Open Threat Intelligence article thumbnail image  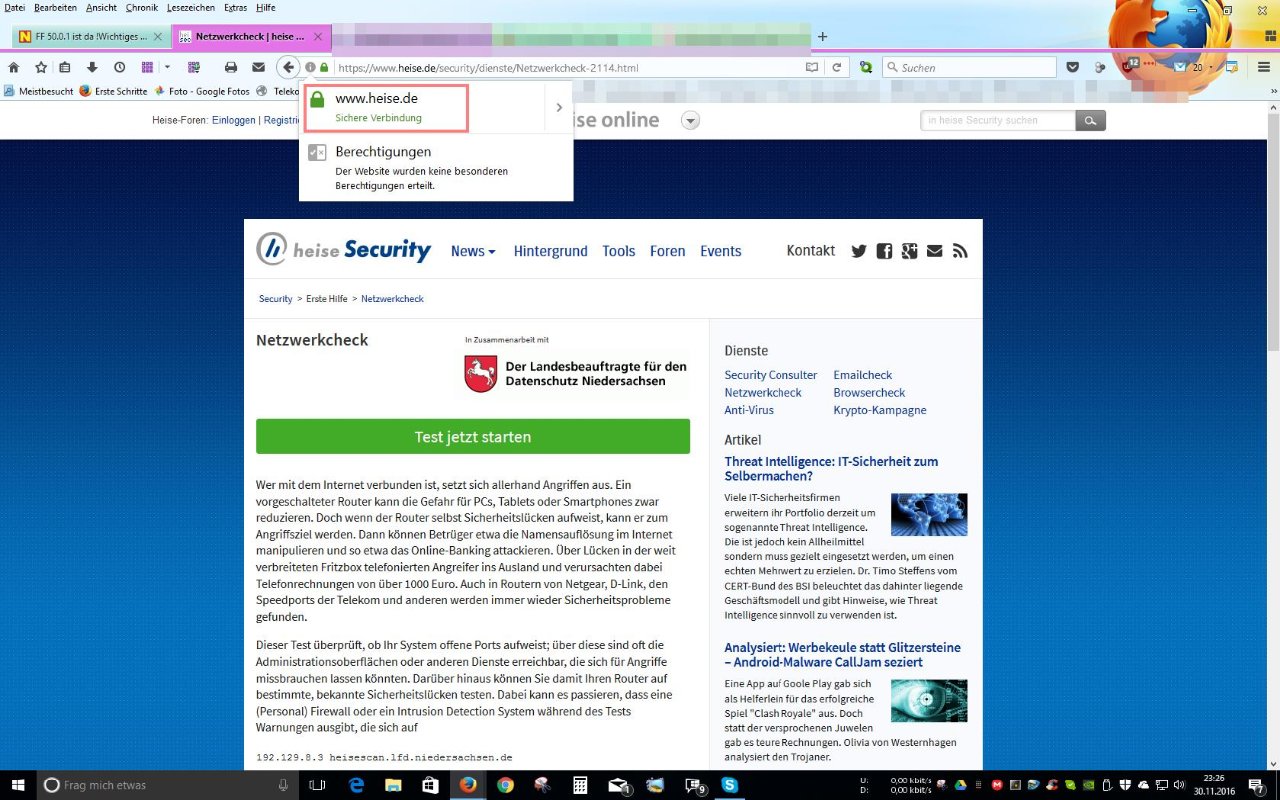[929, 515]
